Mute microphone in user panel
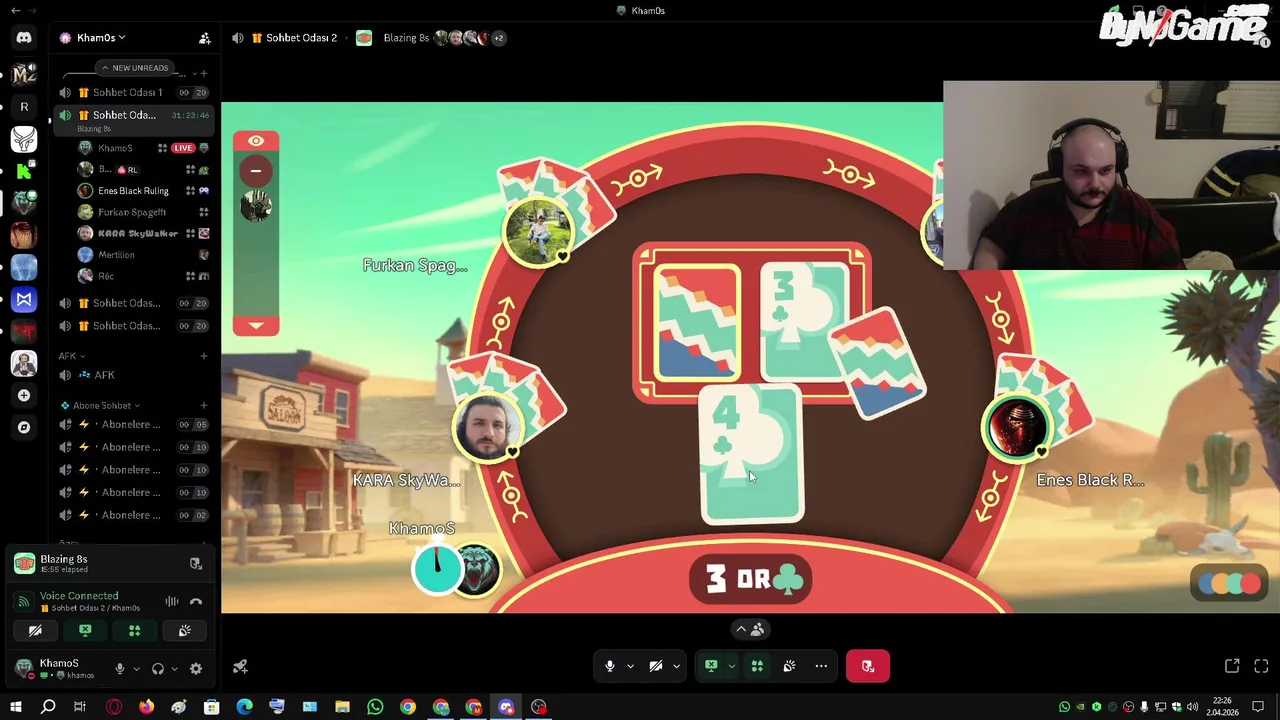 click(119, 669)
